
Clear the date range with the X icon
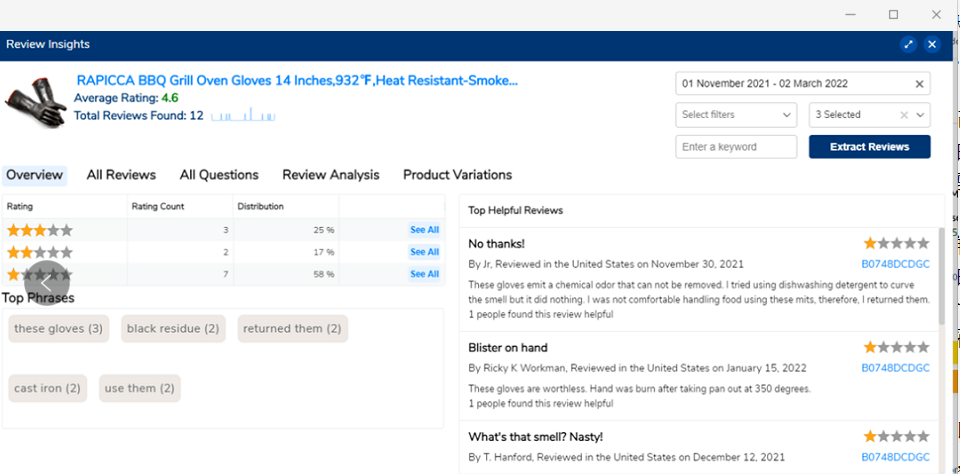click(919, 84)
